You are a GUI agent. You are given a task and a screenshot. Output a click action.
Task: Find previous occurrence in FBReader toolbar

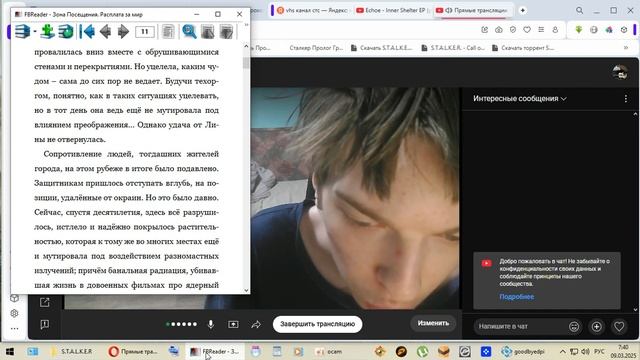(208, 31)
